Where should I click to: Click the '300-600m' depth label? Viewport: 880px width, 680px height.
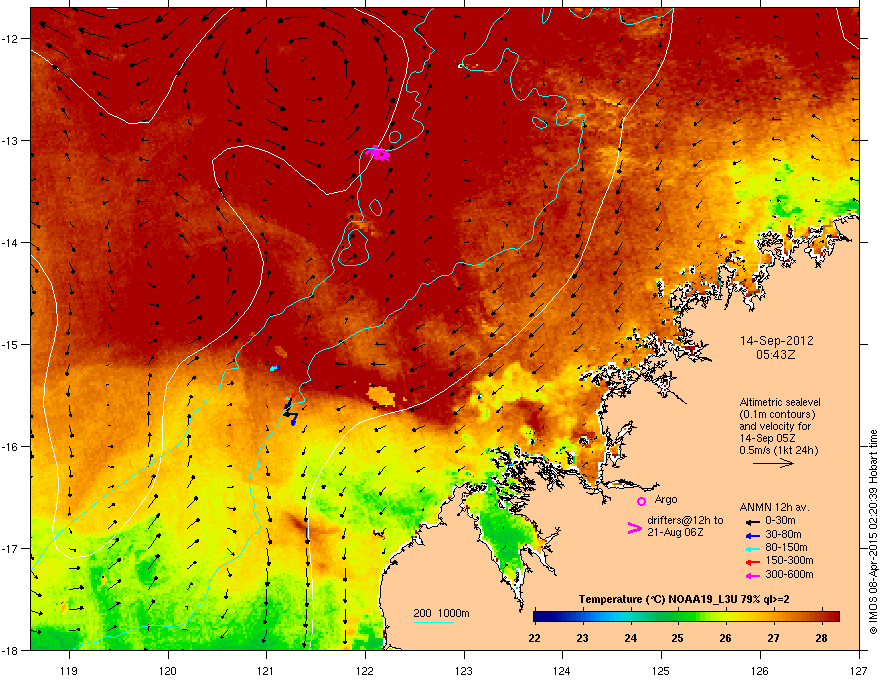789,574
